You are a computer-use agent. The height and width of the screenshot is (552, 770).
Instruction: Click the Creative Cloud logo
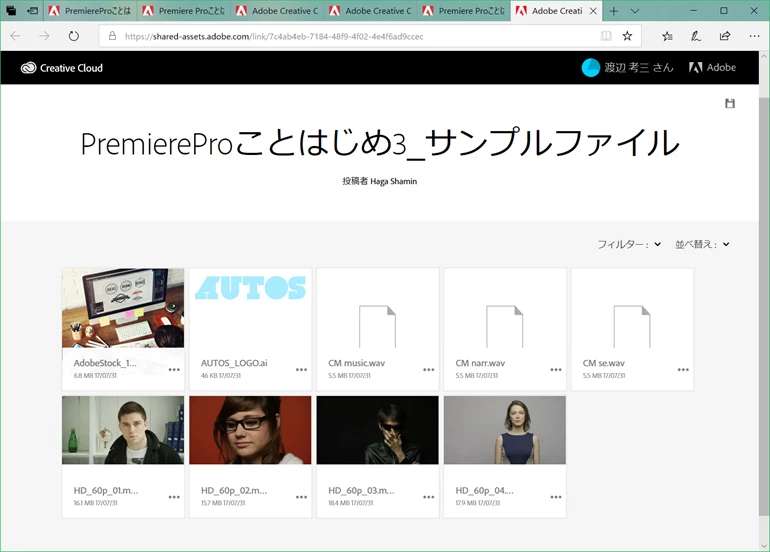(x=62, y=68)
